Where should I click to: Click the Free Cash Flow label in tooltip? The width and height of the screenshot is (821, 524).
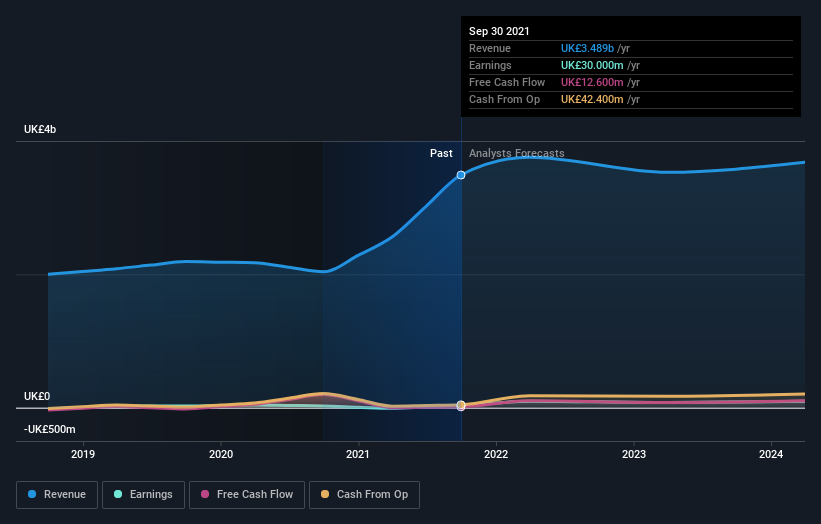pos(507,82)
